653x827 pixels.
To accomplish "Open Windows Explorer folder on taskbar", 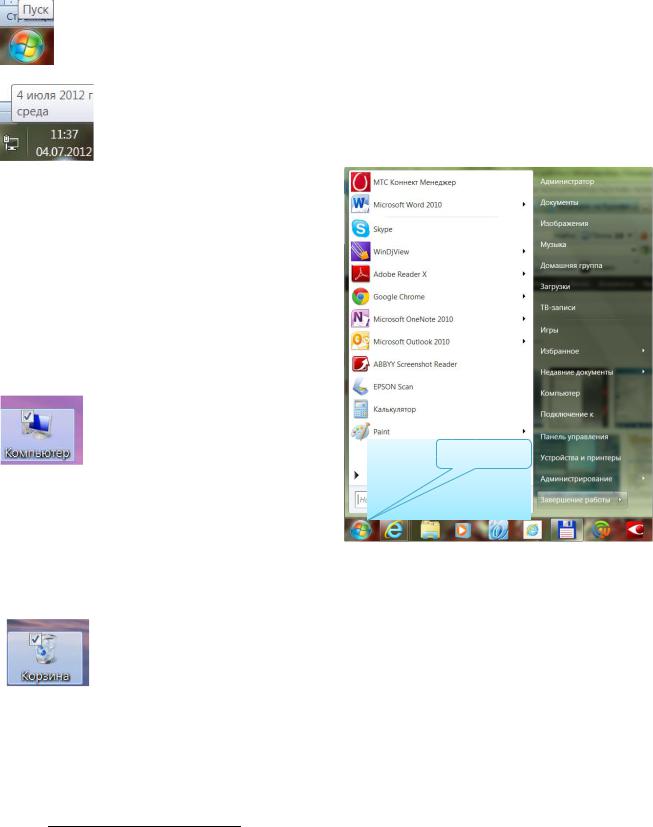I will (x=430, y=530).
